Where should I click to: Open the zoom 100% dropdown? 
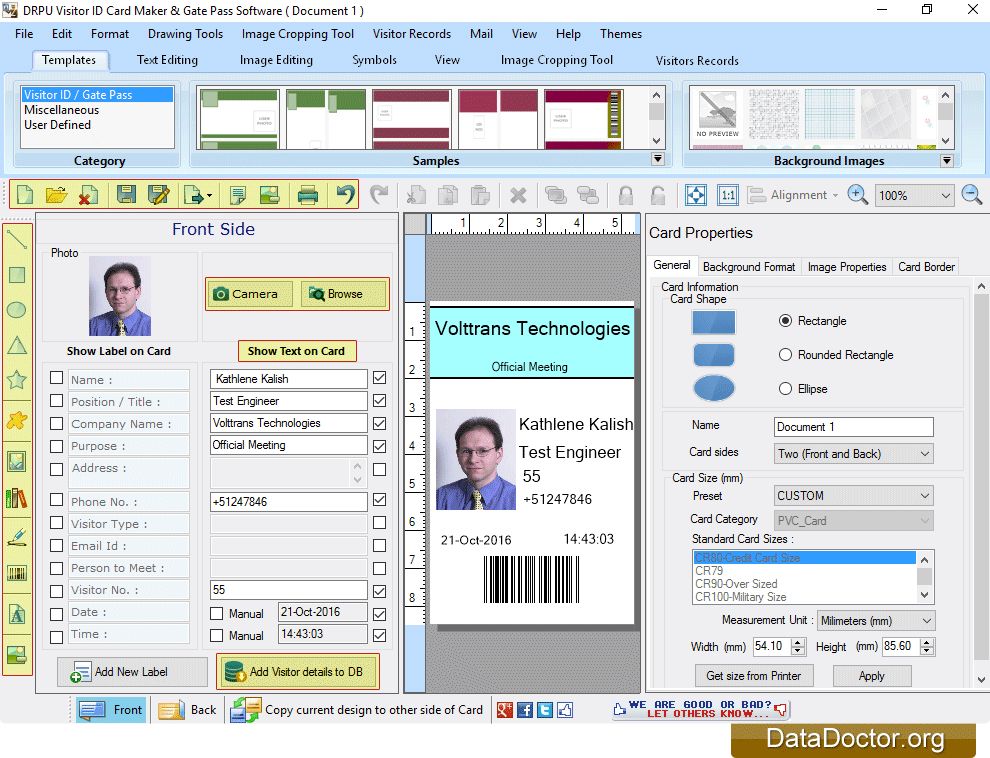coord(913,195)
